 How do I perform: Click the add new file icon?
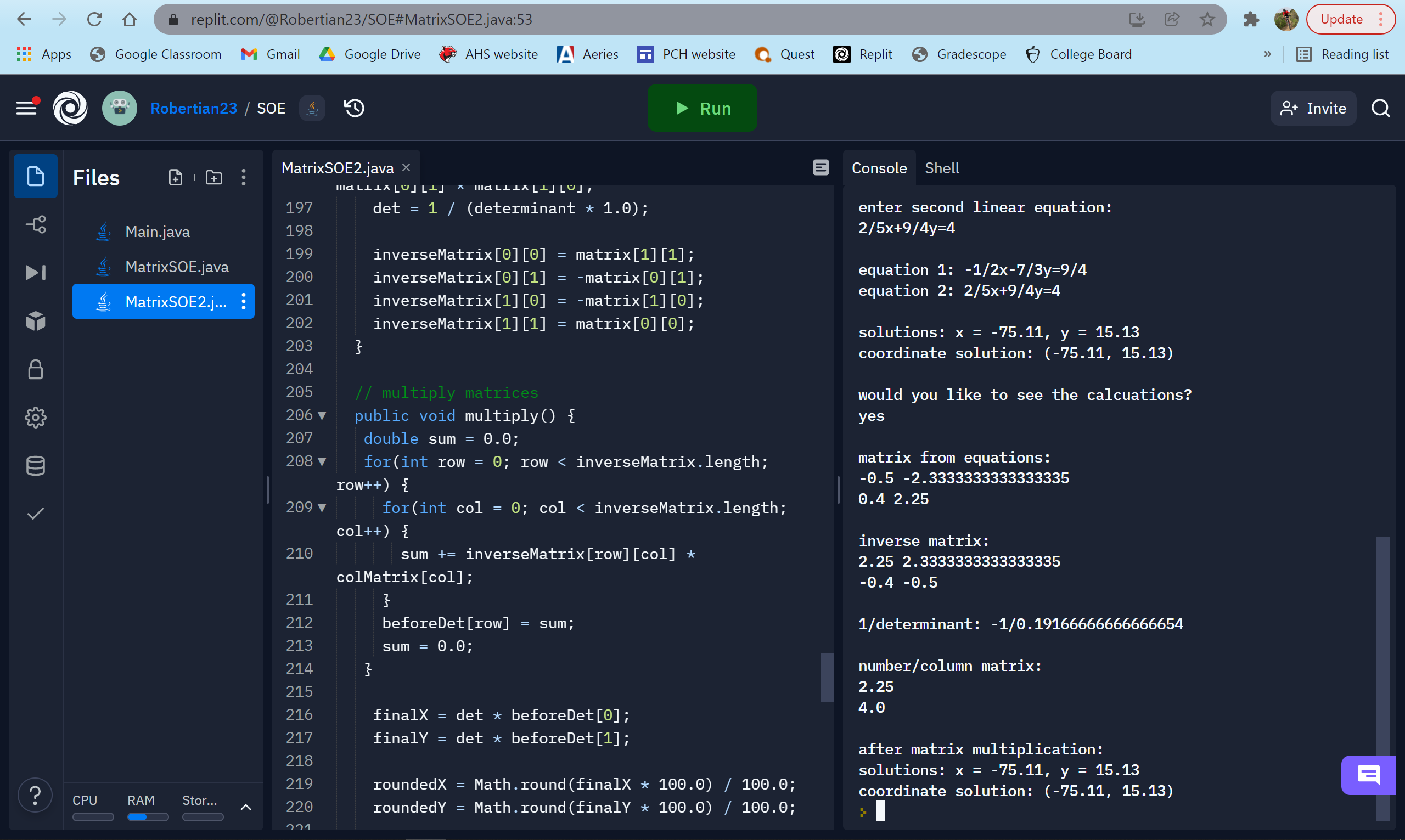pyautogui.click(x=176, y=178)
